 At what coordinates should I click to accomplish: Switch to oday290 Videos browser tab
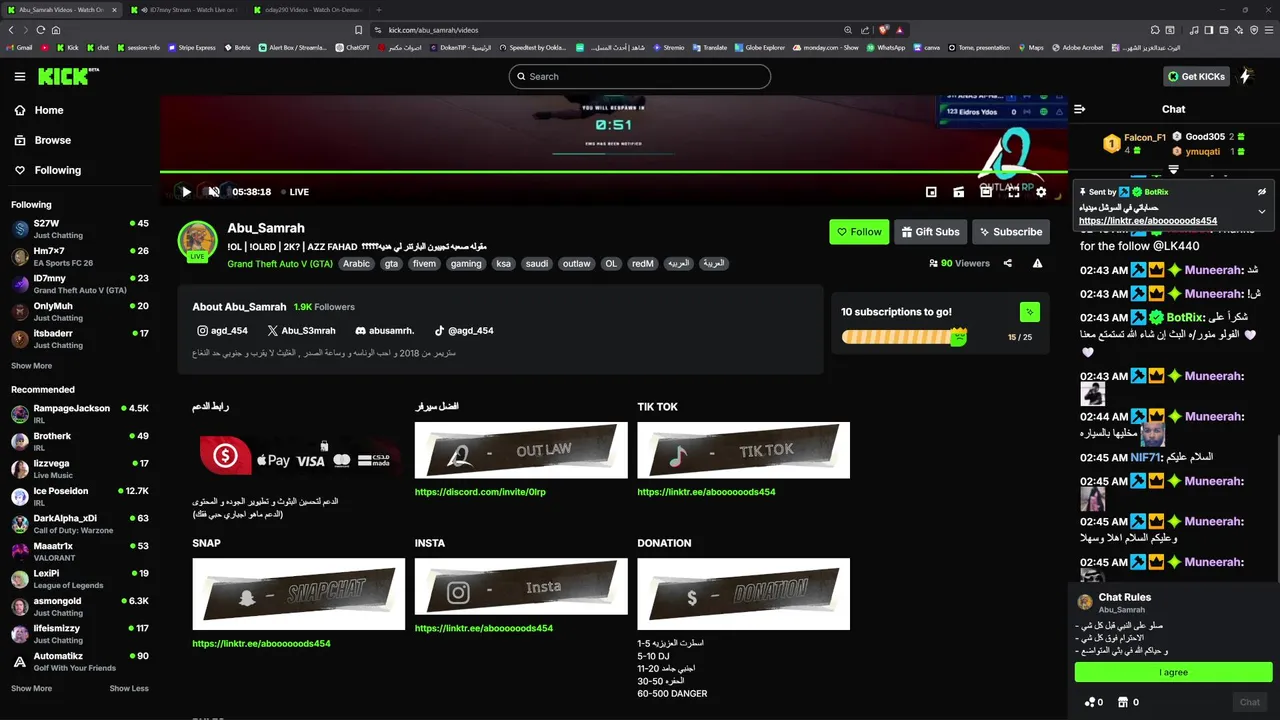pyautogui.click(x=309, y=9)
